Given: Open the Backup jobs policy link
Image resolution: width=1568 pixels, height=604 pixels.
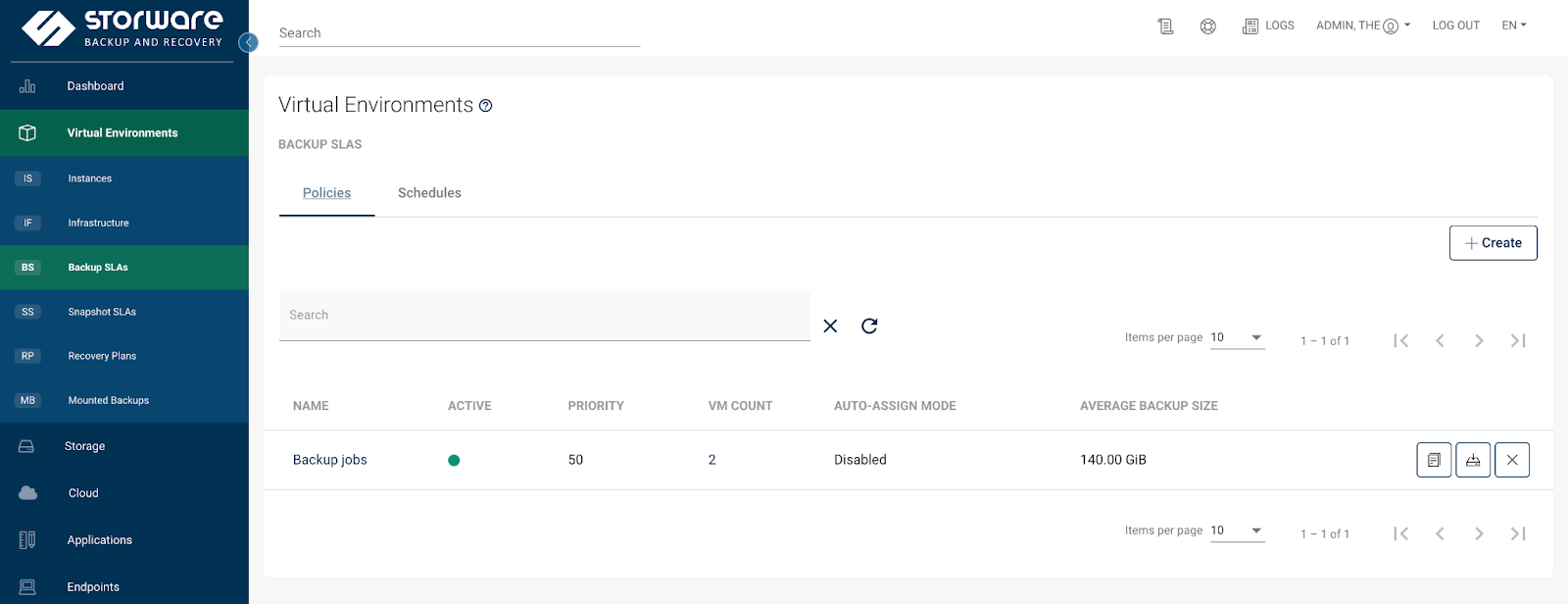Looking at the screenshot, I should (x=330, y=460).
